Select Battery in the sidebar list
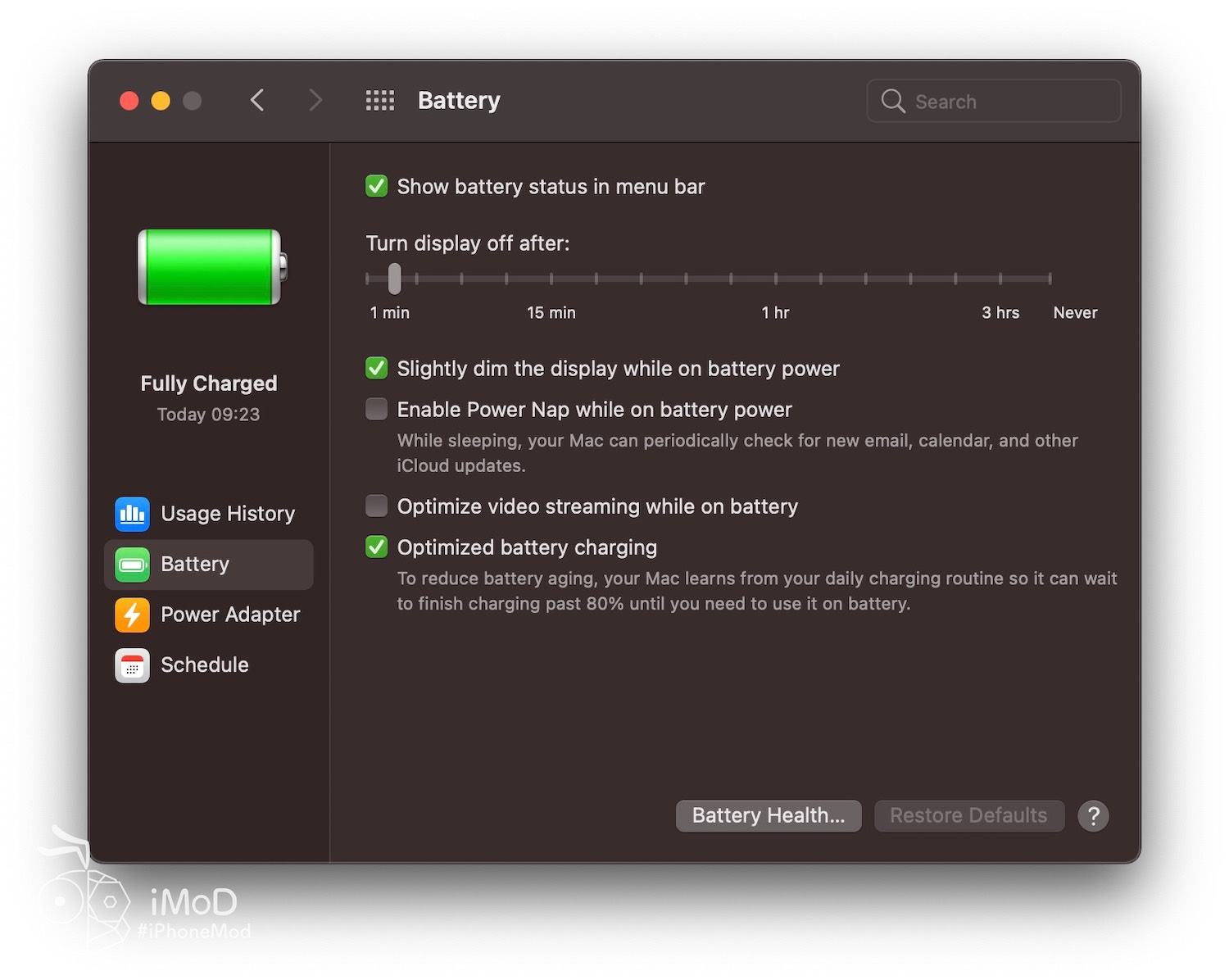The width and height of the screenshot is (1229, 980). pyautogui.click(x=194, y=564)
